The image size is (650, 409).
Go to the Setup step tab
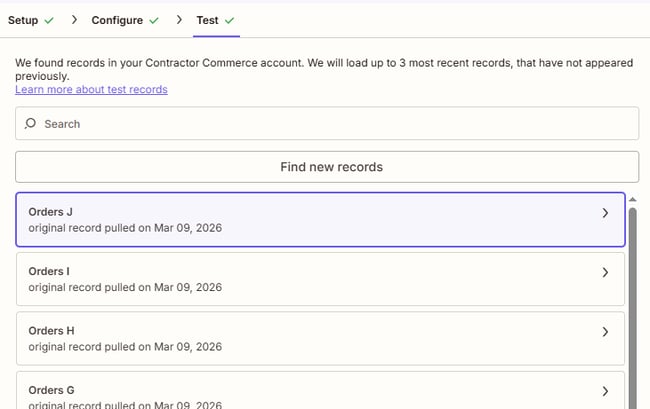pyautogui.click(x=23, y=20)
